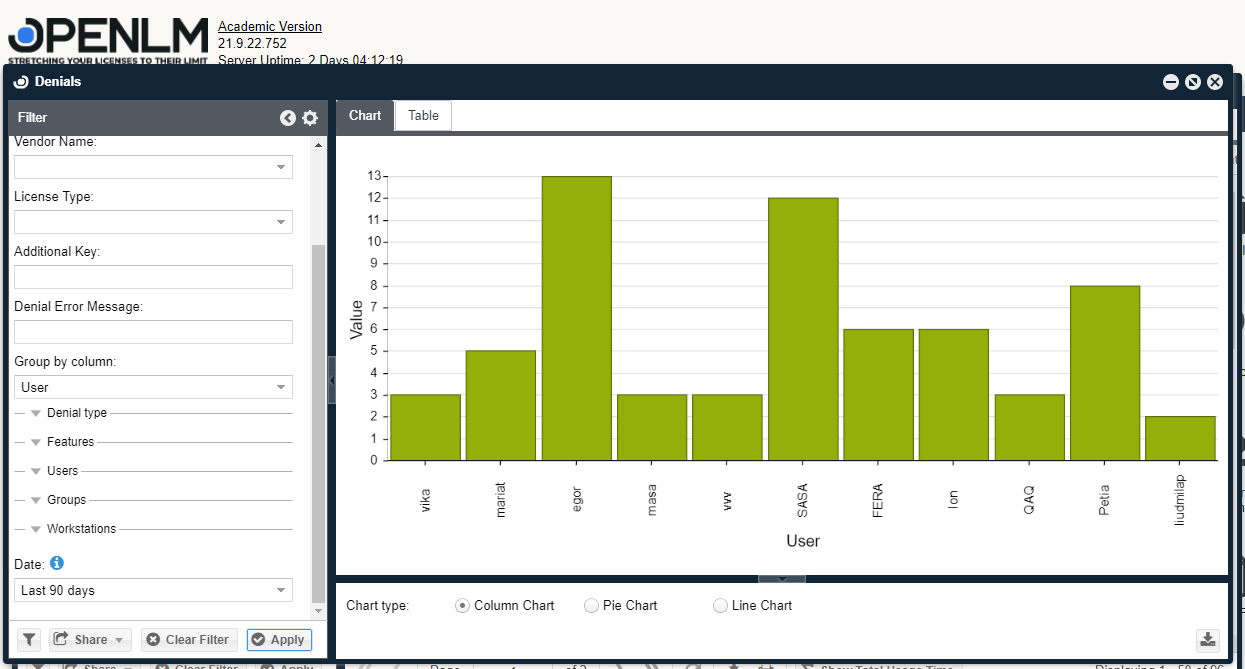This screenshot has width=1245, height=669.
Task: Open Filter settings via the gear icon
Action: pos(310,118)
